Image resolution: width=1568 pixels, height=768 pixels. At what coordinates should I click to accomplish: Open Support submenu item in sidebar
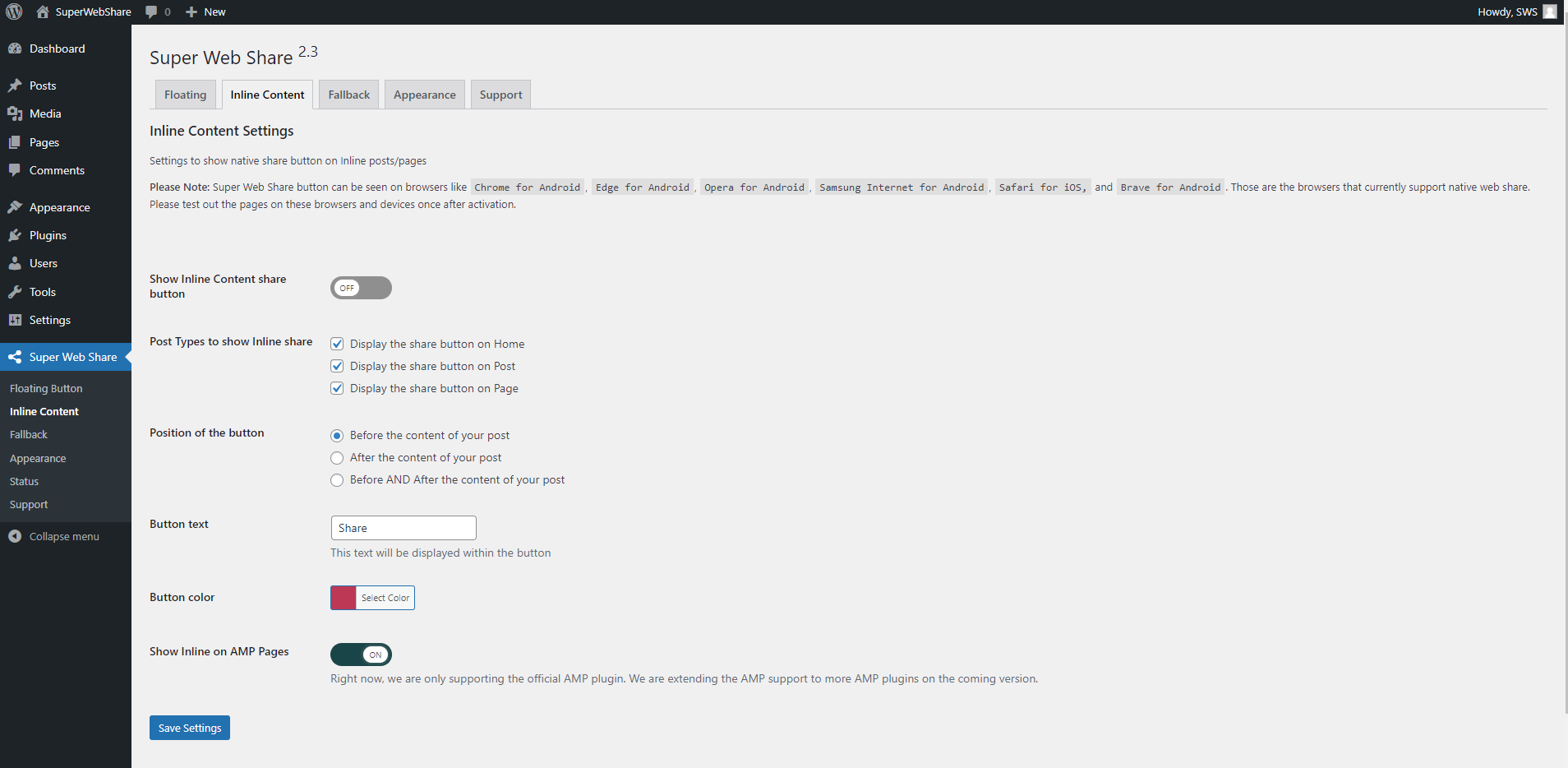tap(29, 504)
